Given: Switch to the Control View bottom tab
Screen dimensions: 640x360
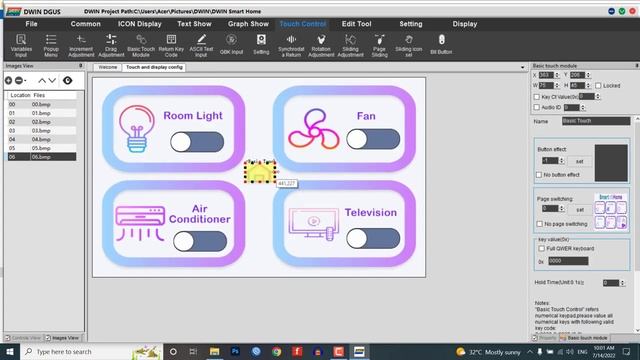Looking at the screenshot, I should (23, 338).
